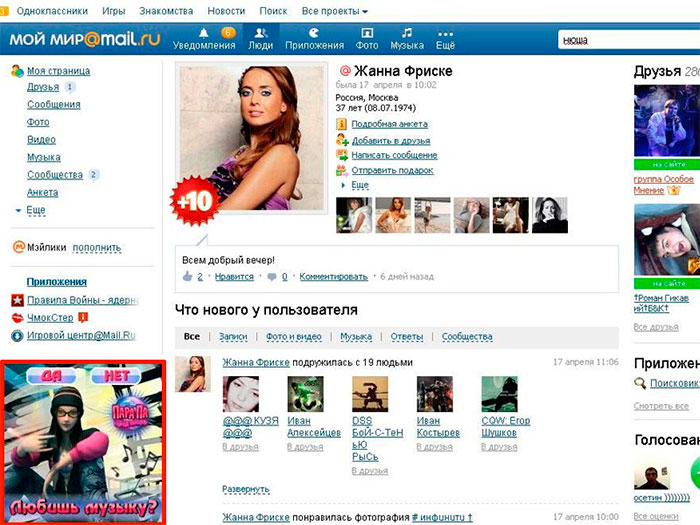Image resolution: width=700 pixels, height=525 pixels.
Task: Click the Моя страница colorful icon
Action: pos(17,71)
